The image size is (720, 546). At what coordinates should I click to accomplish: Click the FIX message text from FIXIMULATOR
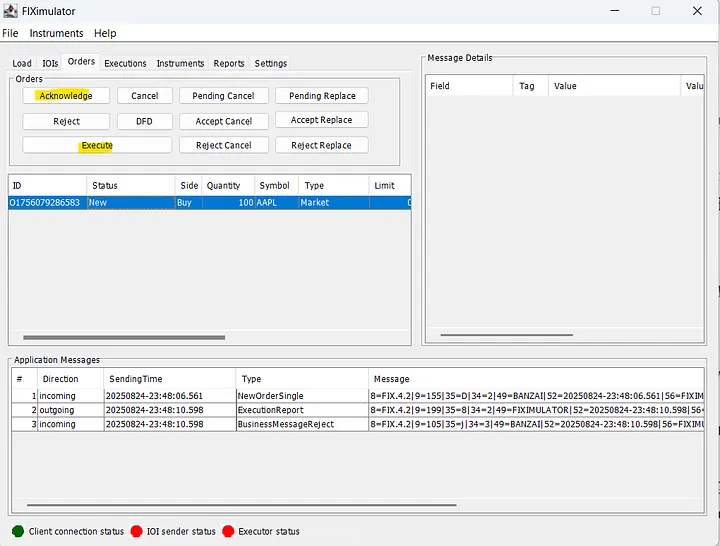[x=536, y=410]
